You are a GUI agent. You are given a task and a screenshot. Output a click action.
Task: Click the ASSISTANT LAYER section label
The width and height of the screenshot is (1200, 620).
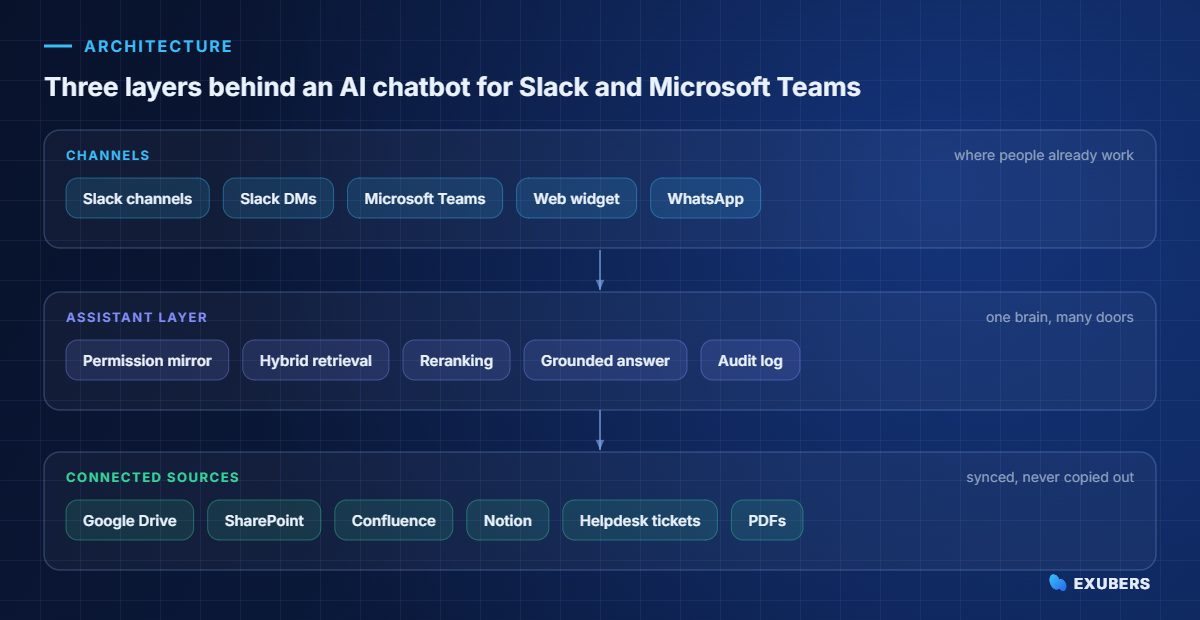(137, 317)
